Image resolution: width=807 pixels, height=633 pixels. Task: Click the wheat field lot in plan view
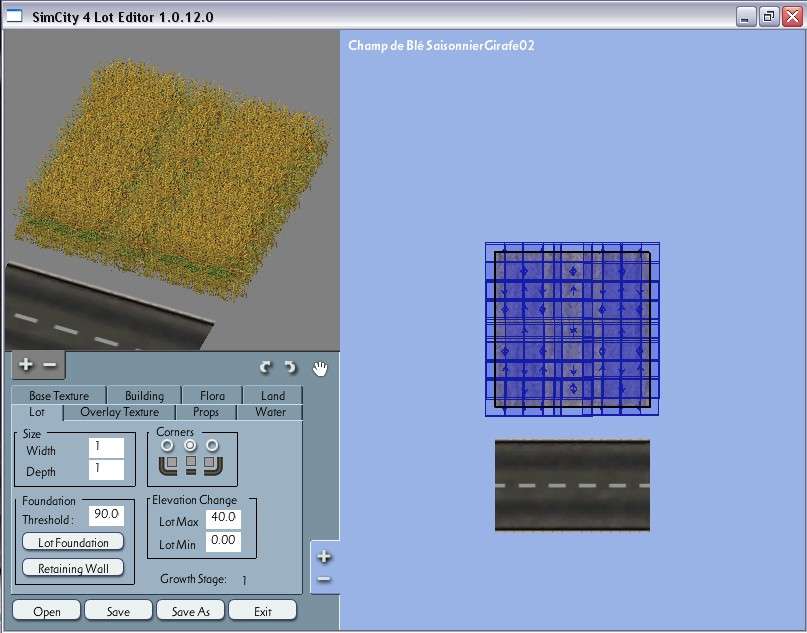tap(572, 329)
